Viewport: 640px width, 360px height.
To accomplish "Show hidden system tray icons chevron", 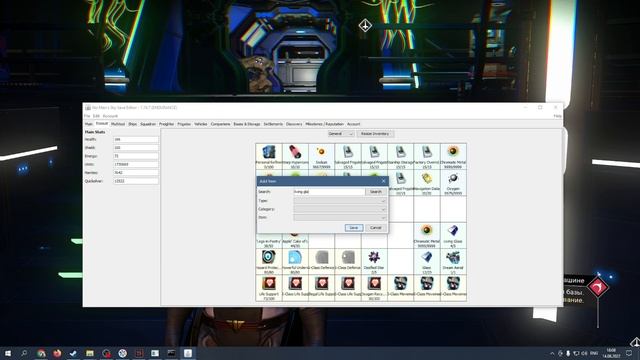I will (552, 353).
